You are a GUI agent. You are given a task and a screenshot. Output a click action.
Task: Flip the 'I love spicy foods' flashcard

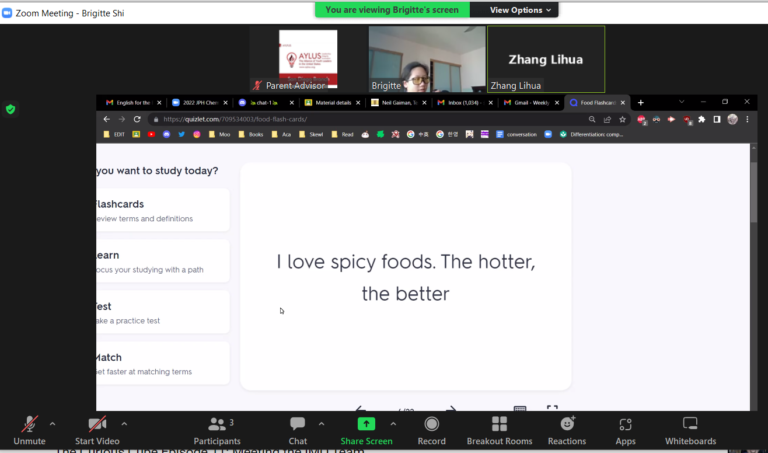(x=406, y=277)
